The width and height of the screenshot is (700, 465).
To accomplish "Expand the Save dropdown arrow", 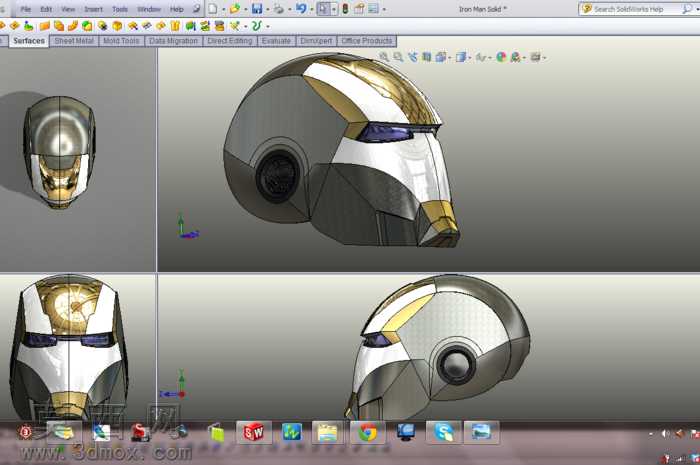I will 267,9.
